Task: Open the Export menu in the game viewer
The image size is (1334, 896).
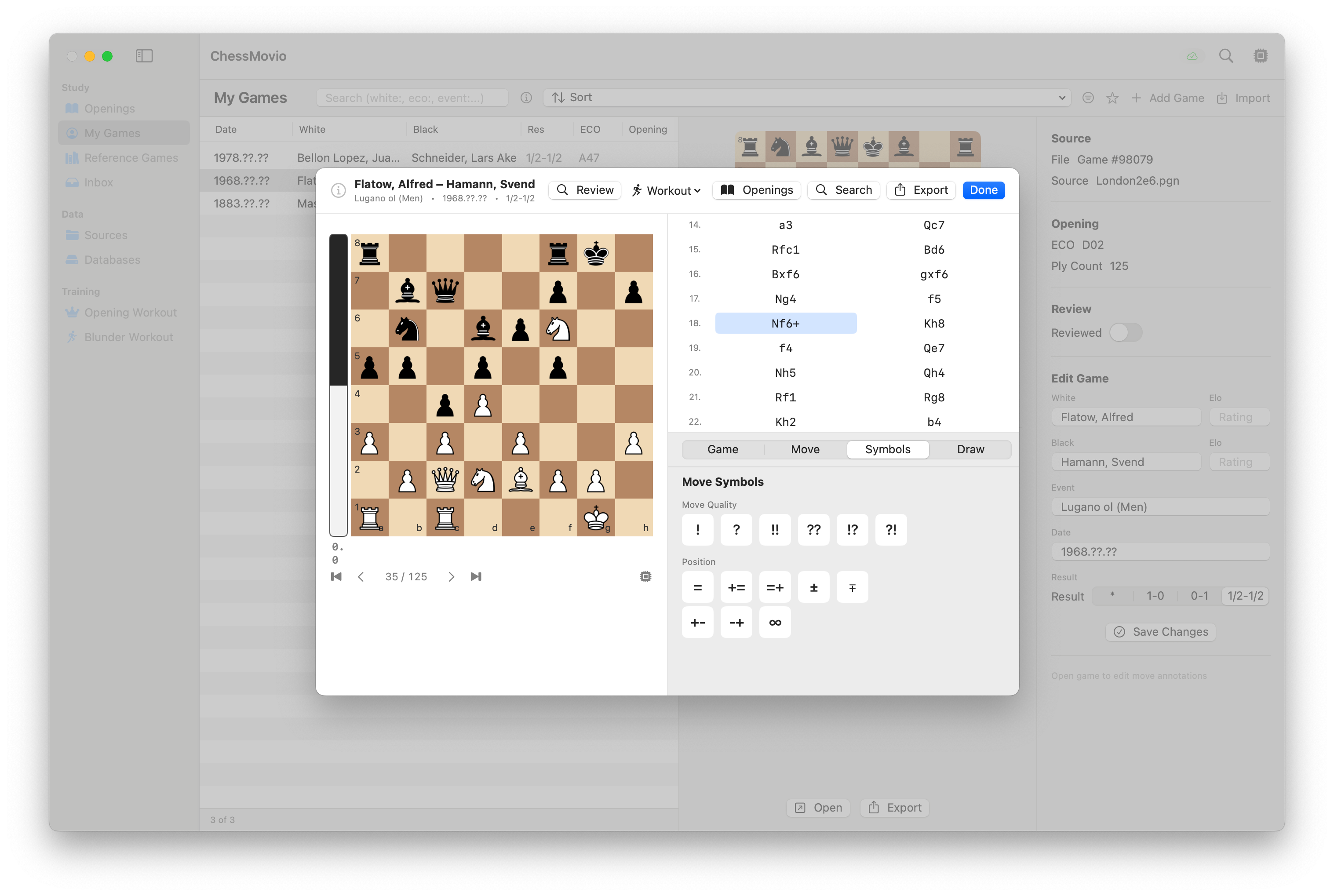Action: (x=920, y=190)
